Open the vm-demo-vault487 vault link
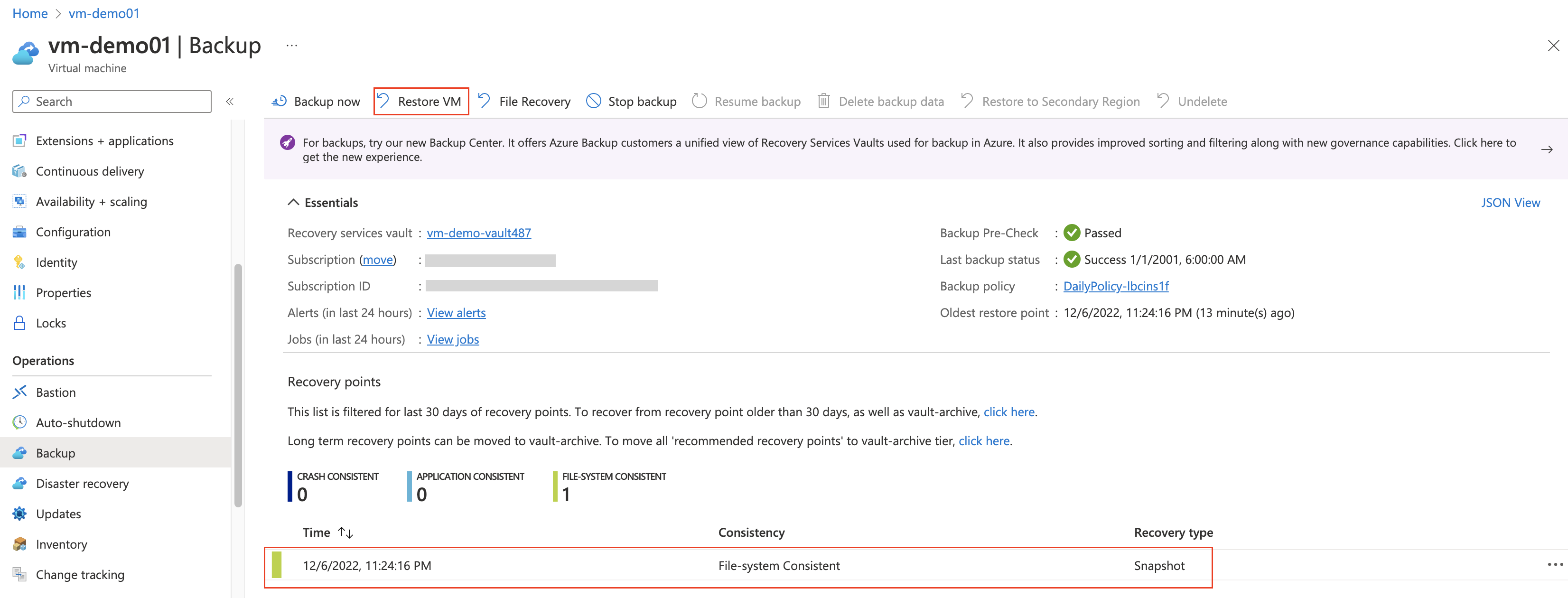Screen dimensions: 1568x598 point(478,233)
